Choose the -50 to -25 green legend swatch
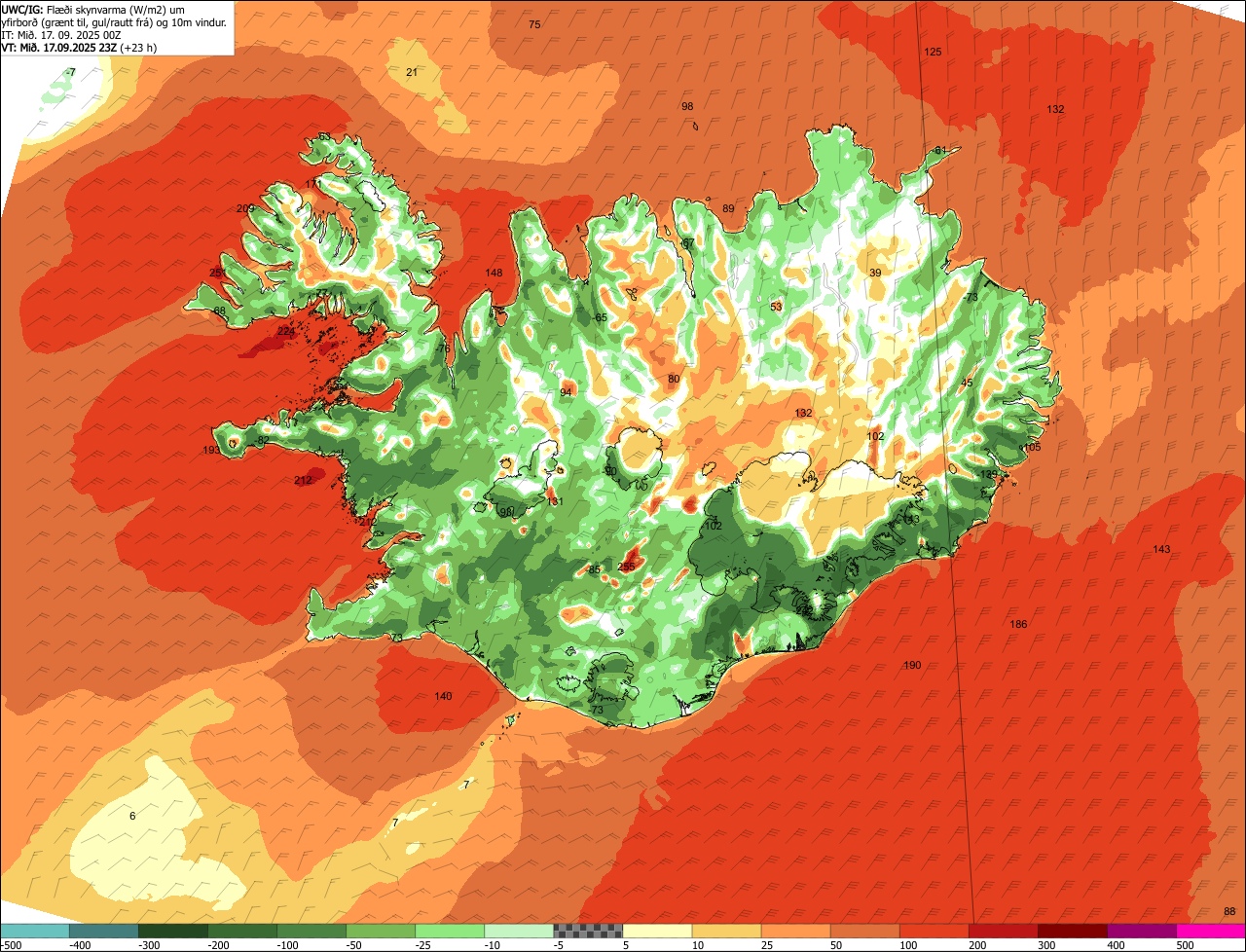This screenshot has height=952, width=1246. pyautogui.click(x=380, y=931)
